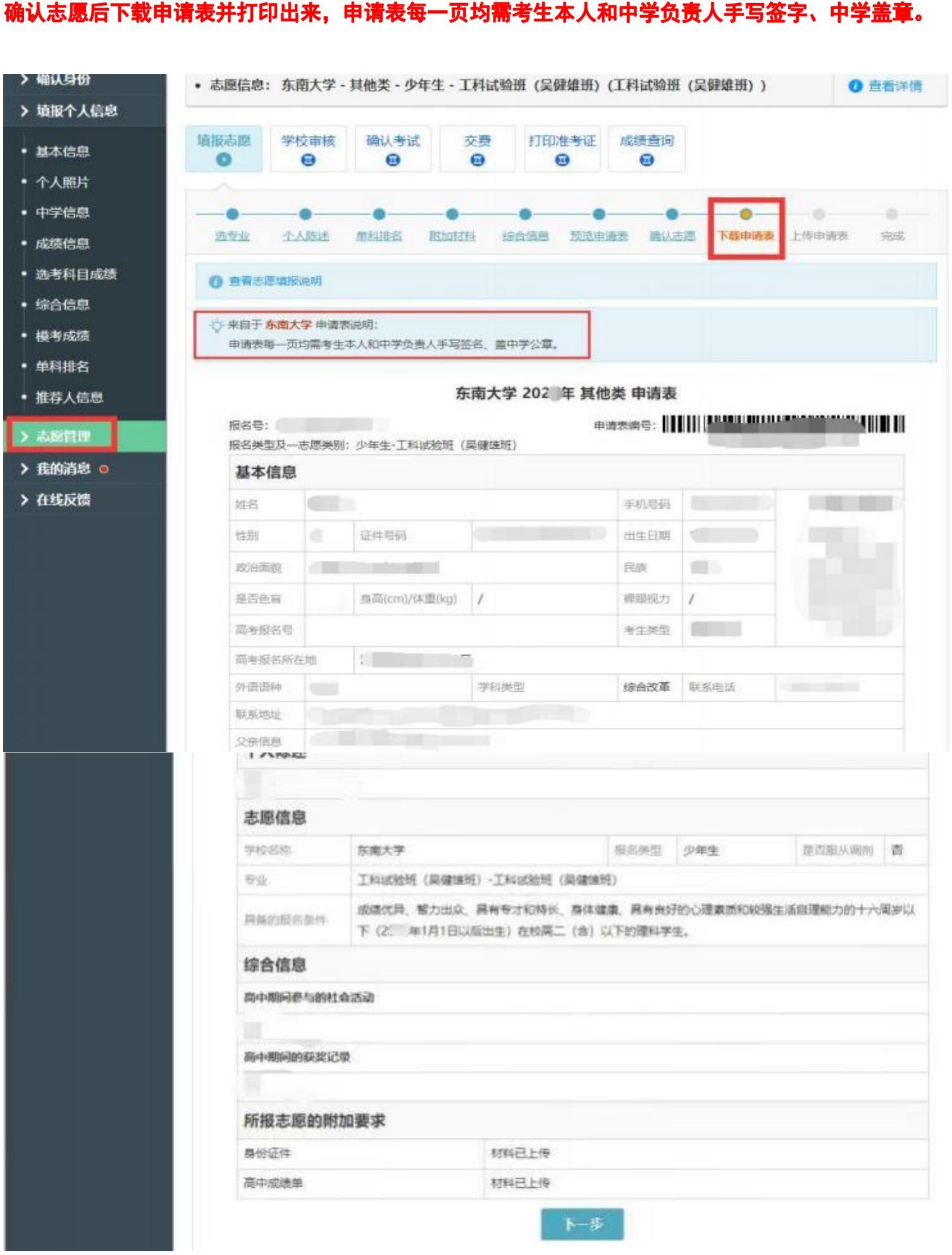Viewport: 952px width, 1255px height.
Task: Open 基本信息 in the sidebar
Action: (x=63, y=152)
